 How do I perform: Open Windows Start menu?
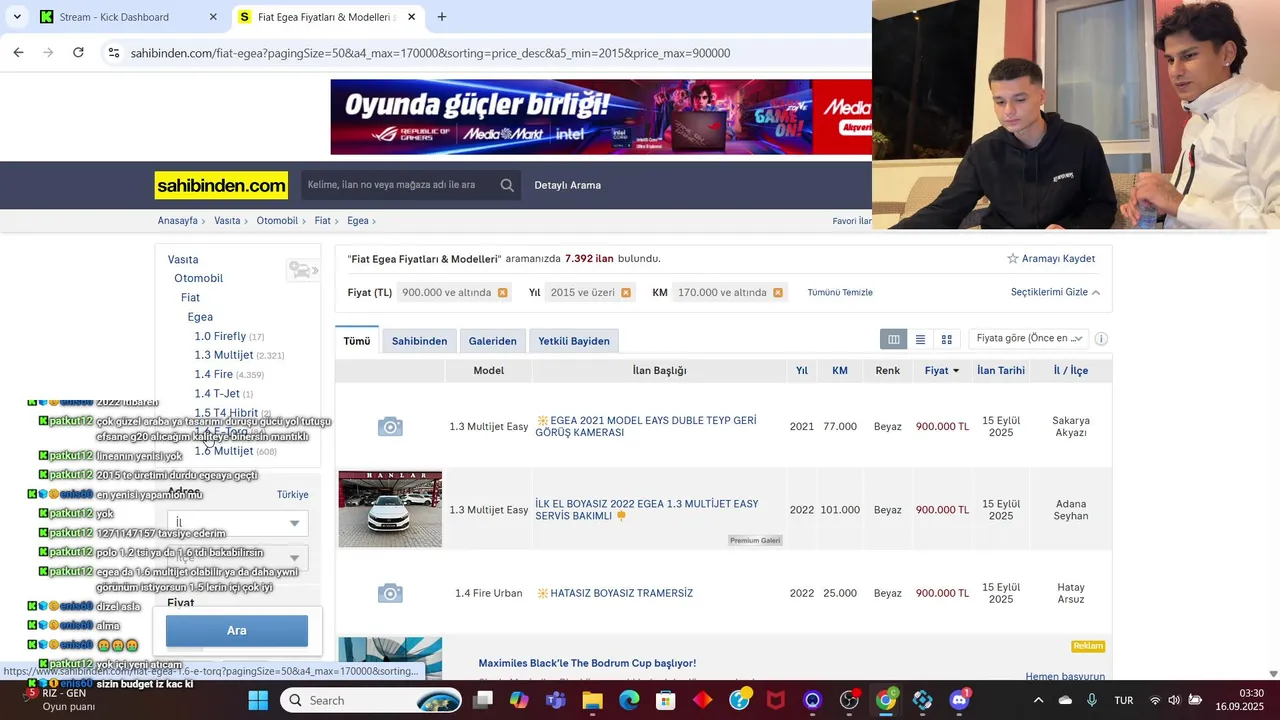click(258, 700)
